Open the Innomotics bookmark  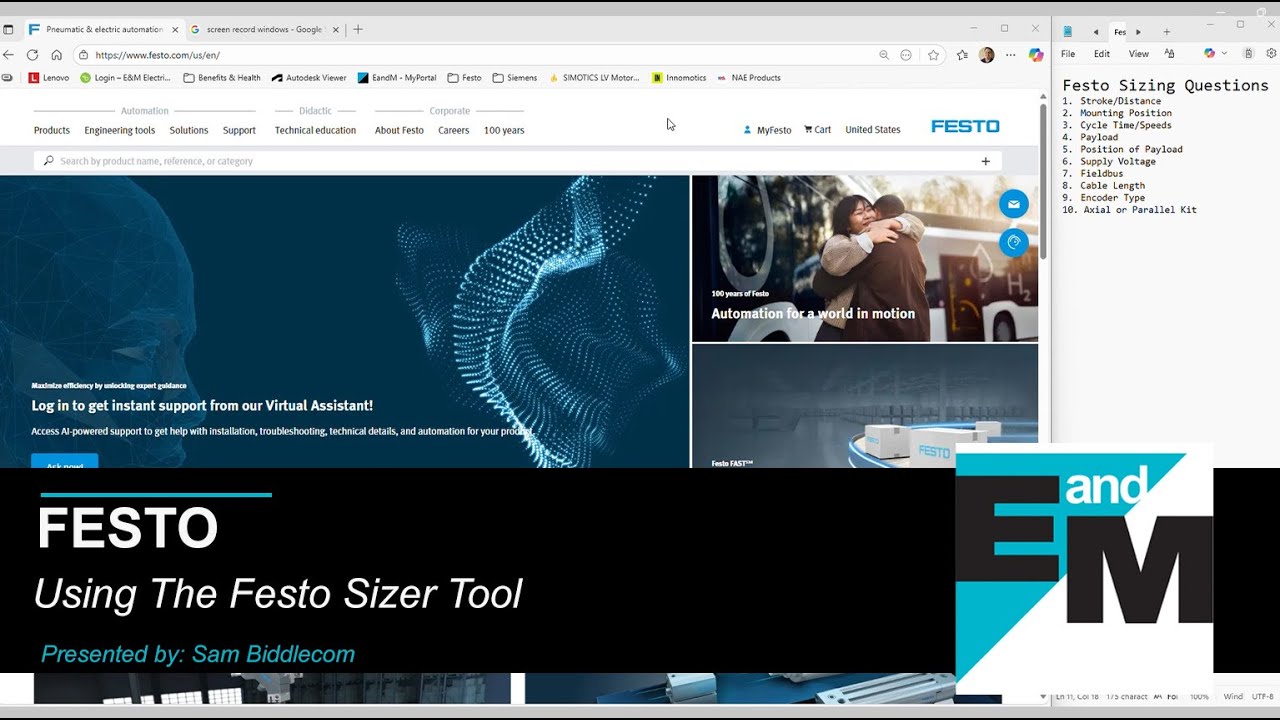(x=679, y=78)
